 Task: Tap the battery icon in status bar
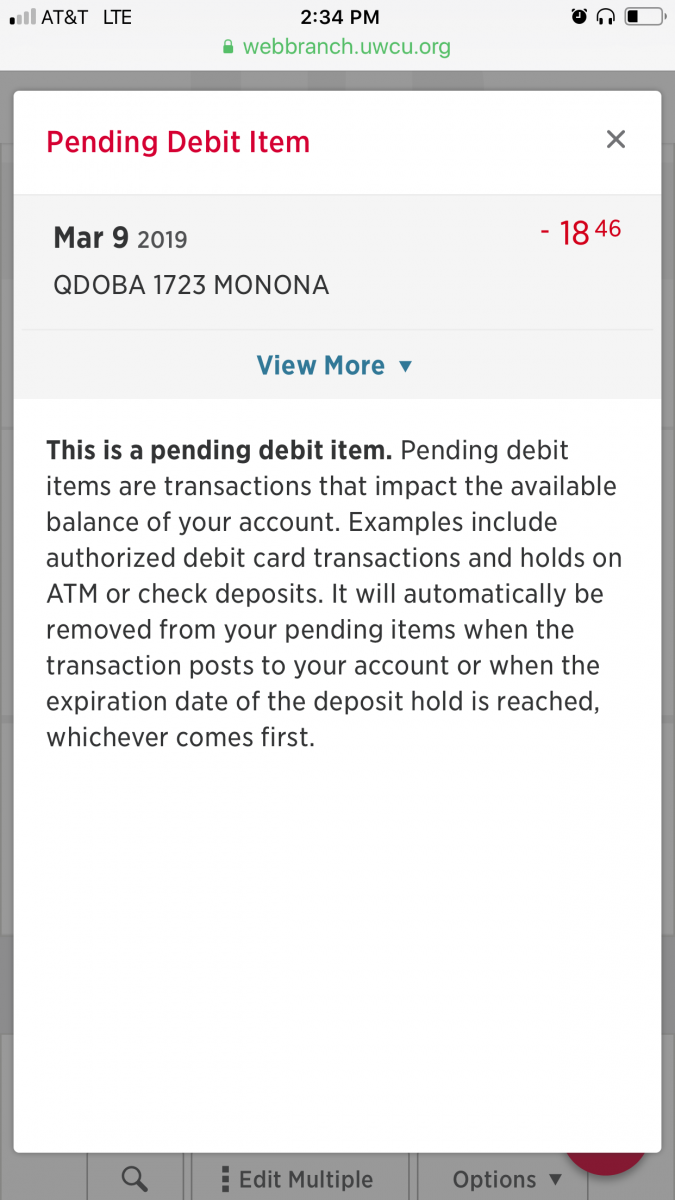(x=644, y=16)
